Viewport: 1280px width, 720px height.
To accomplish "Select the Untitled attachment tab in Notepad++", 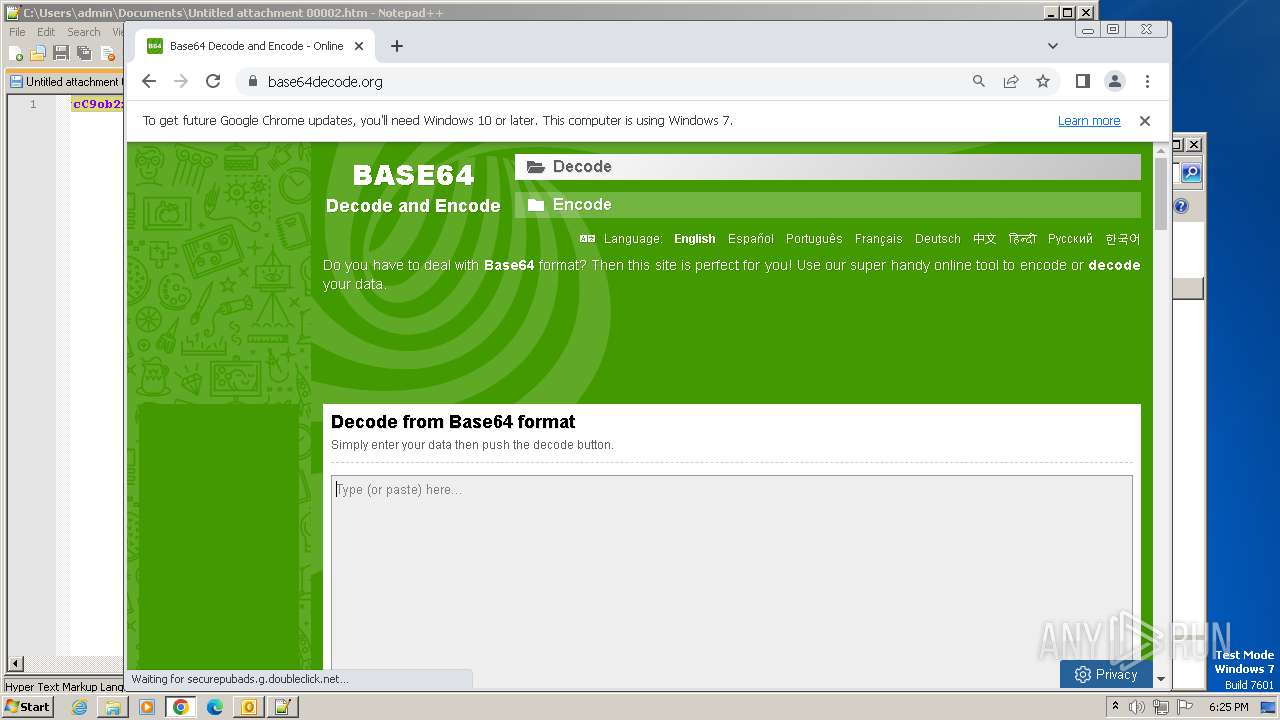I will pyautogui.click(x=65, y=82).
